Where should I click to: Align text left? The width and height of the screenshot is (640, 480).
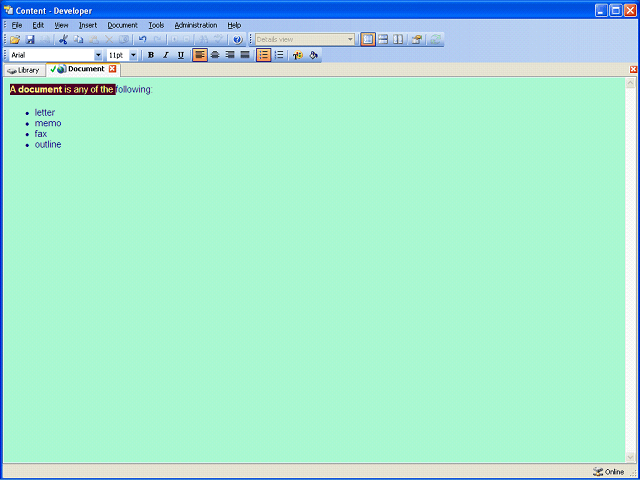200,55
